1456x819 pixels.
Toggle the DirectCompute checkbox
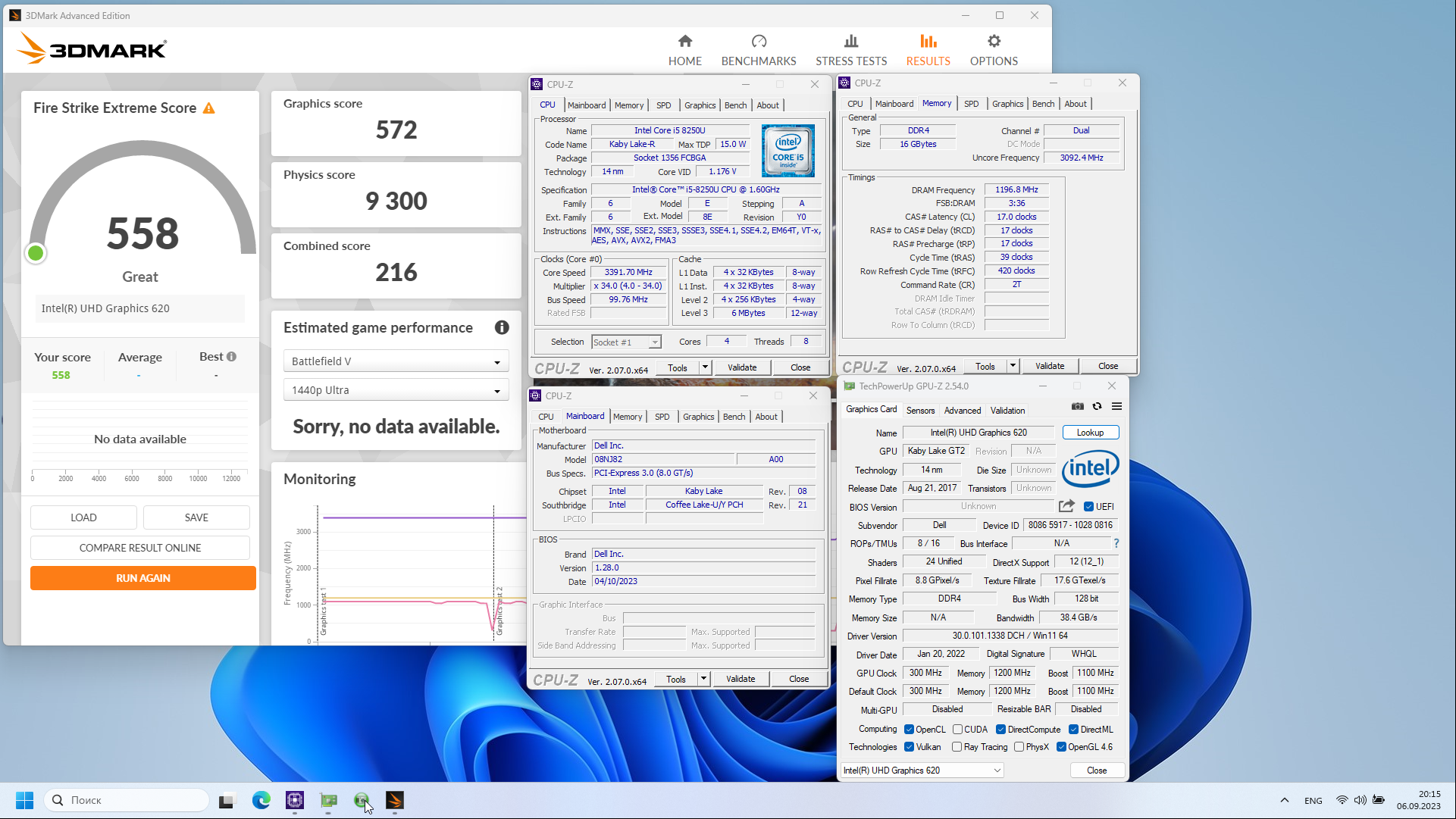[1000, 730]
